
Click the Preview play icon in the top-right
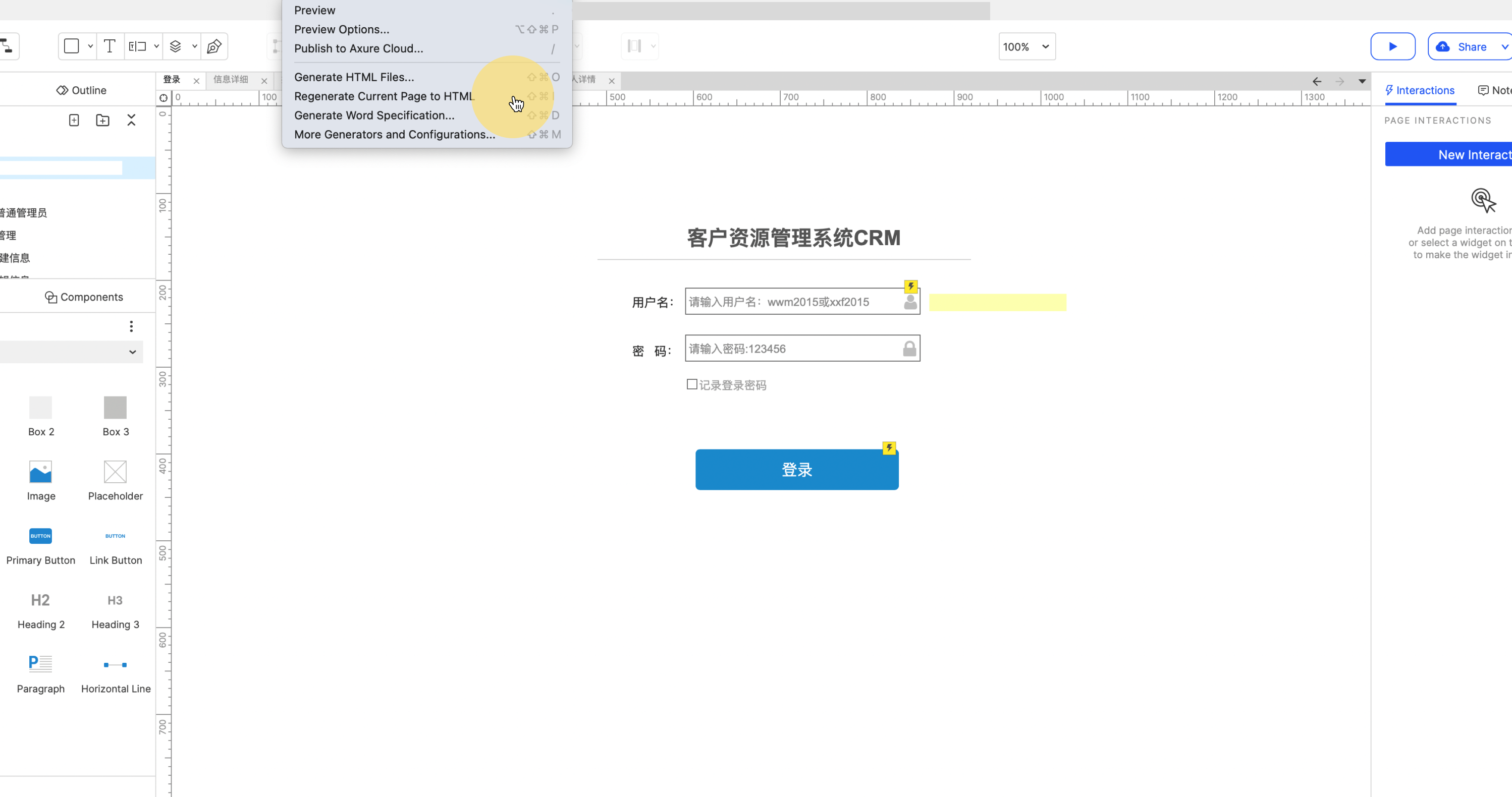[1393, 46]
